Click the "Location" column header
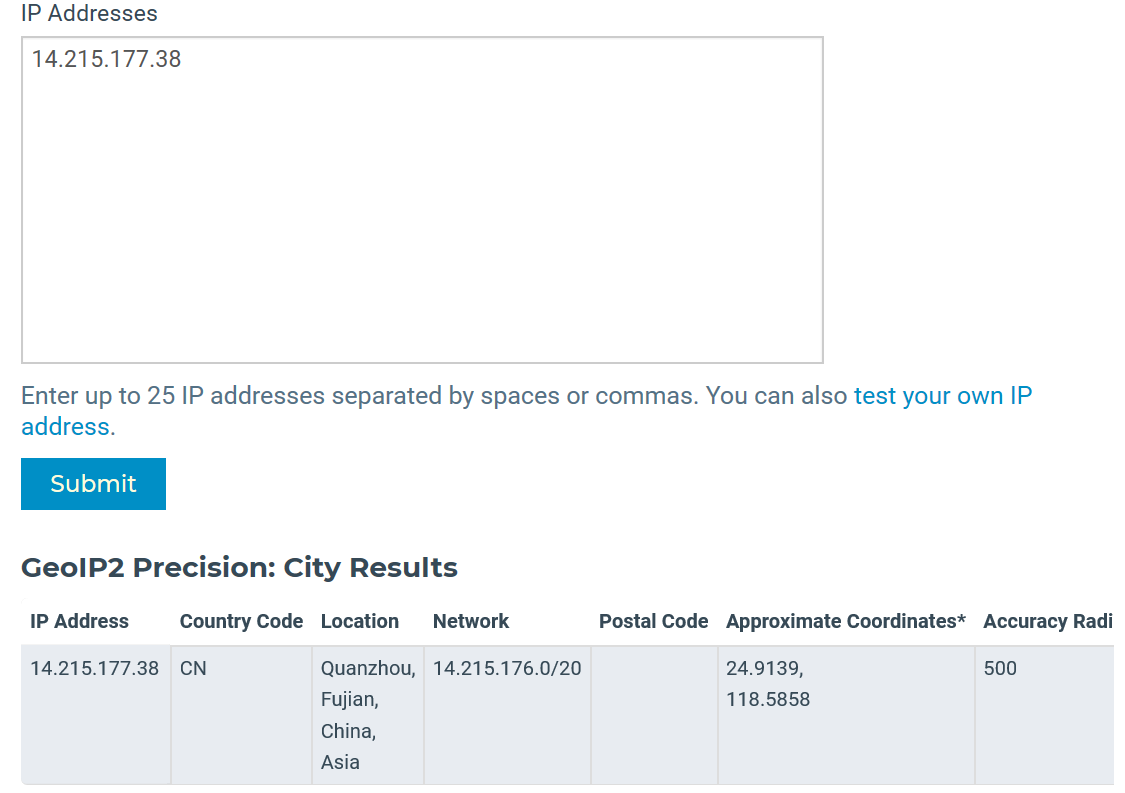Viewport: 1125px width, 793px height. pos(360,621)
